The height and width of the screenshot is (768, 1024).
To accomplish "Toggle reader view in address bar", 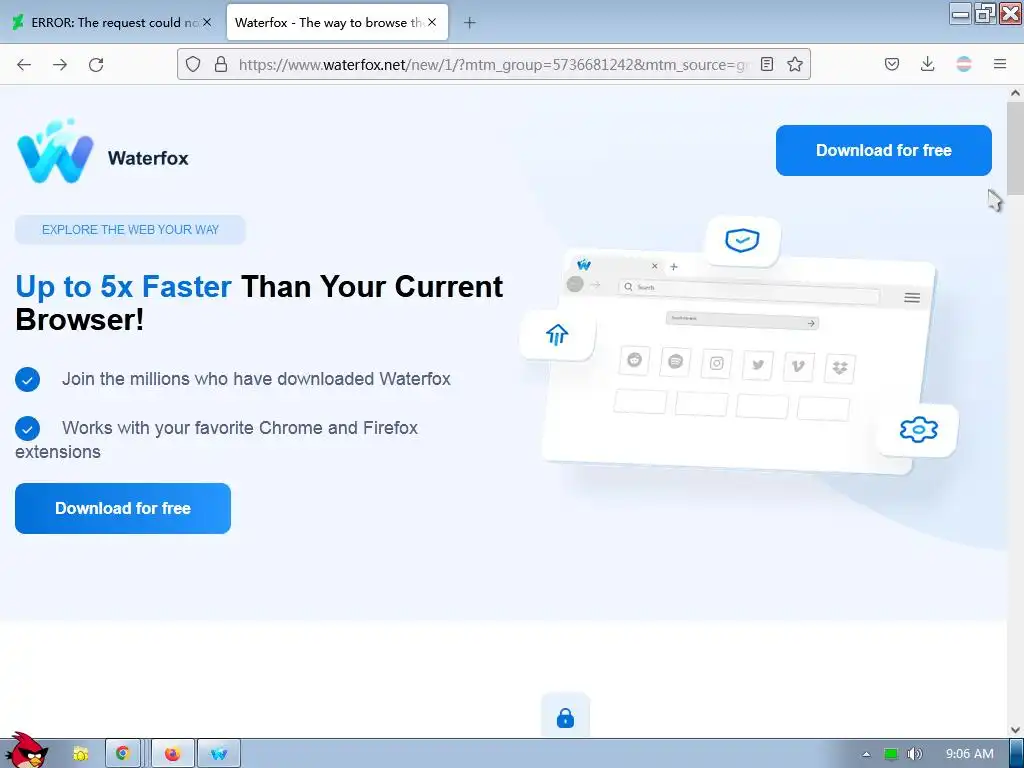I will 767,64.
